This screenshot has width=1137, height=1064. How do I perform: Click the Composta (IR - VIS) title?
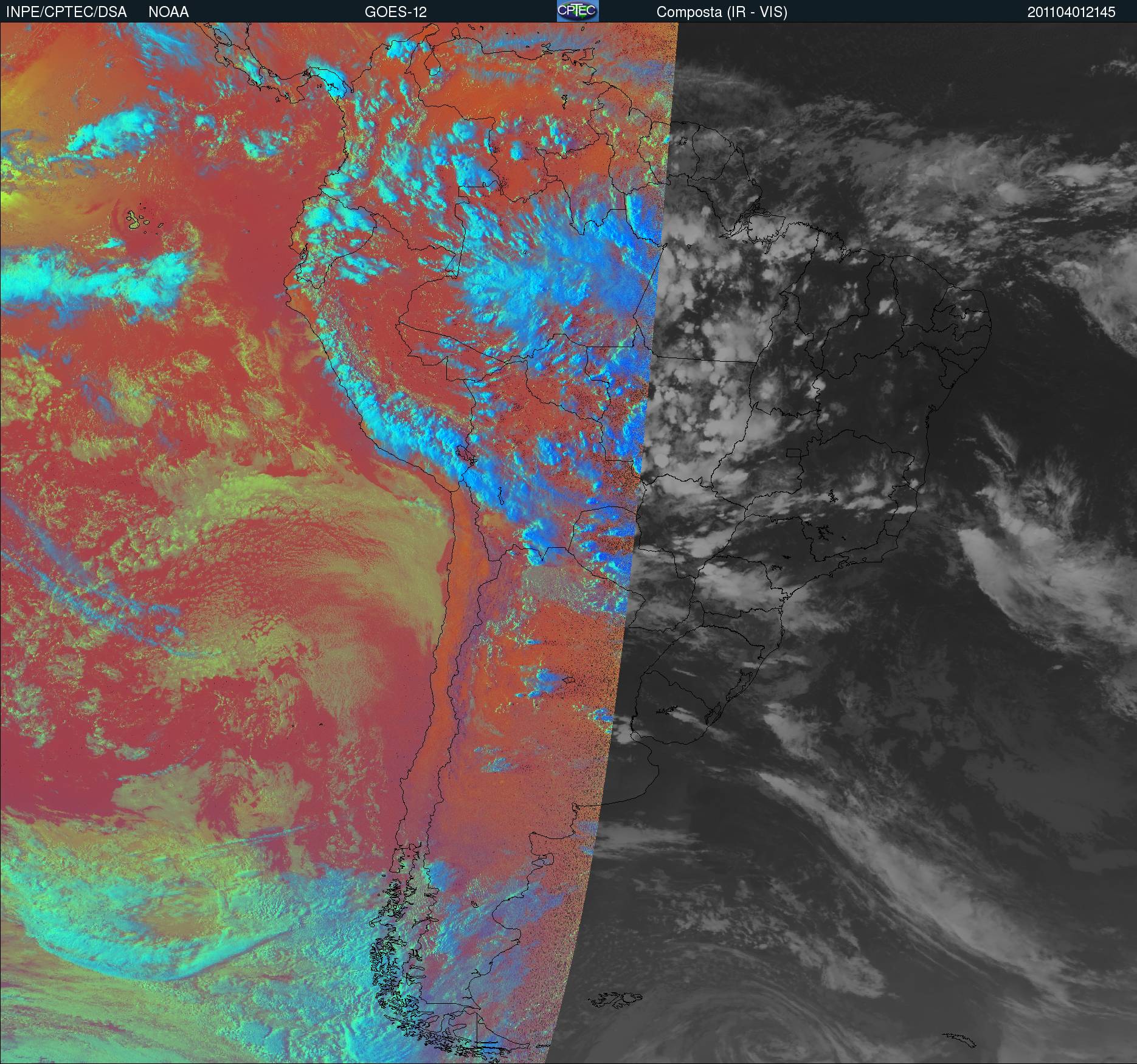pyautogui.click(x=722, y=12)
